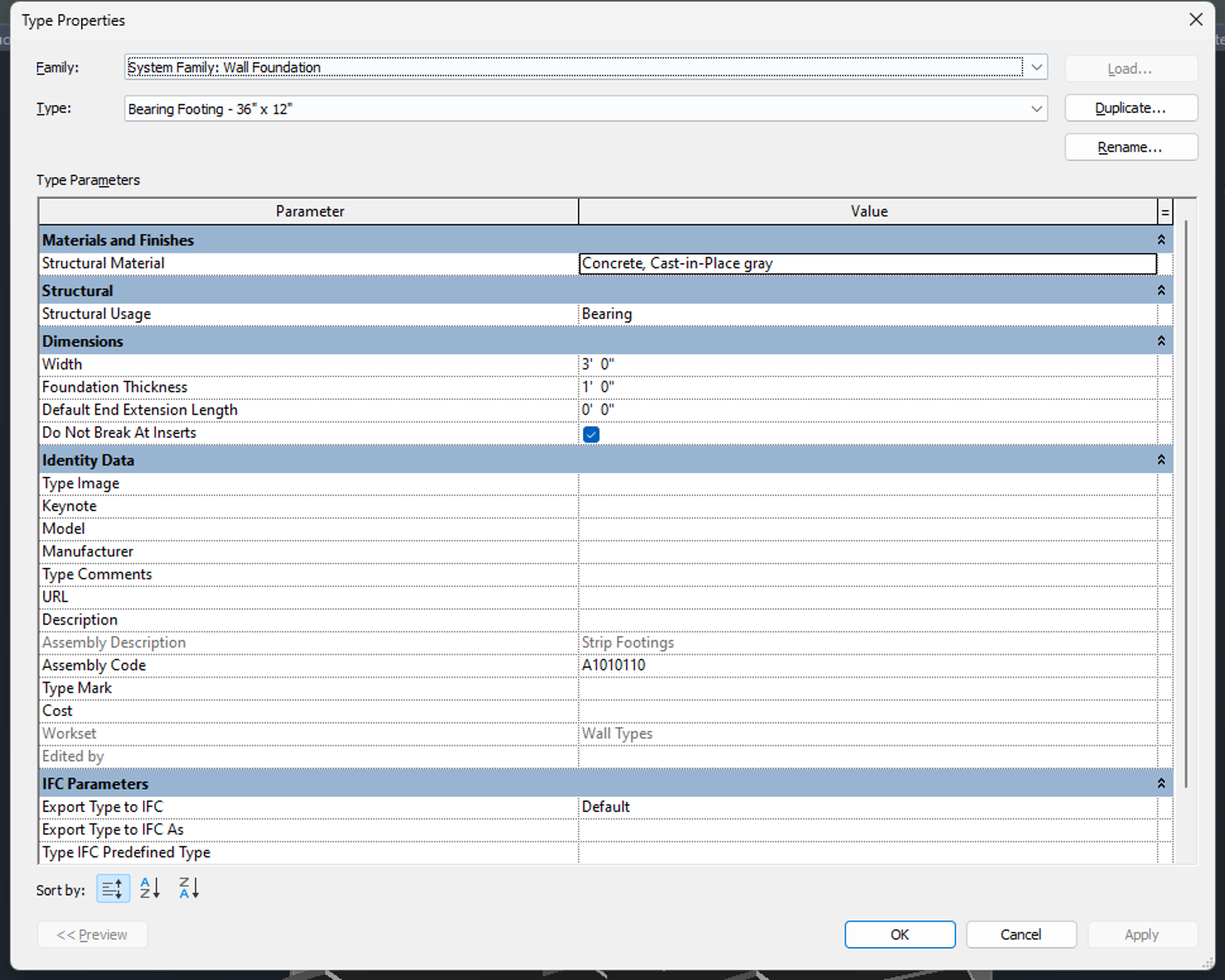Screen dimensions: 1225x980
Task: Click the Cost value cell
Action: click(867, 711)
